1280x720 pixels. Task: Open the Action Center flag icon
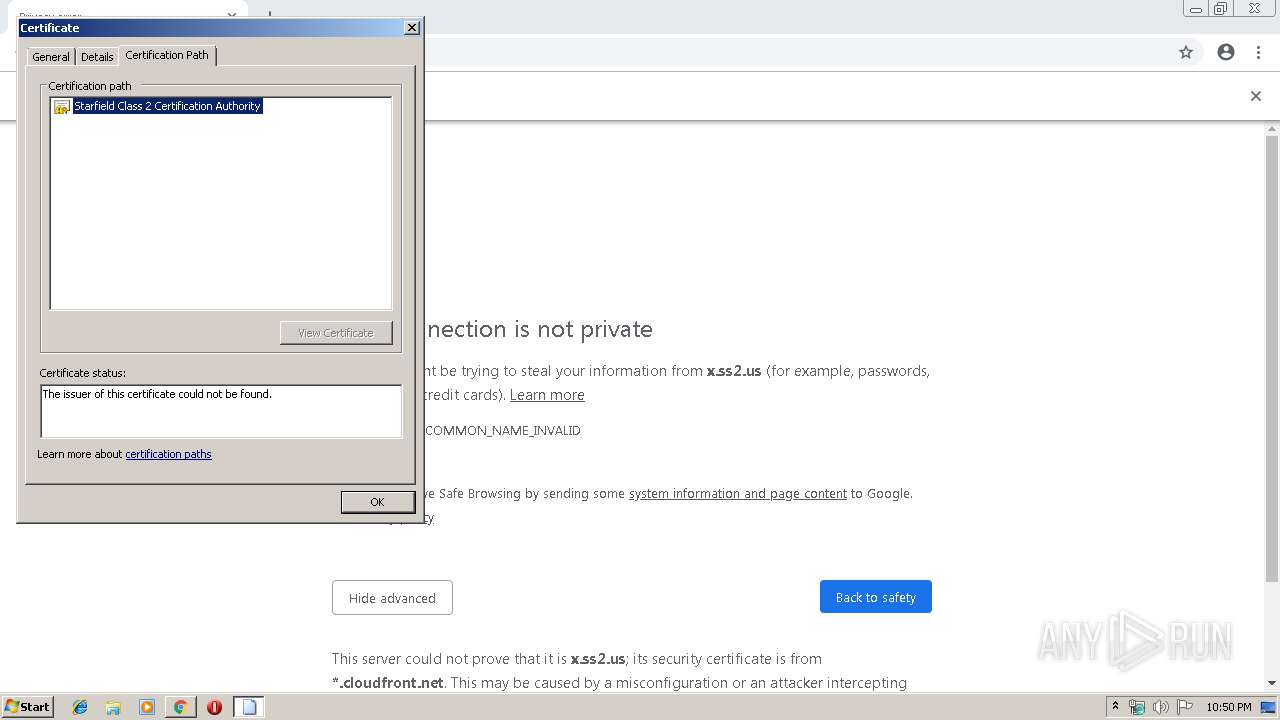1185,707
